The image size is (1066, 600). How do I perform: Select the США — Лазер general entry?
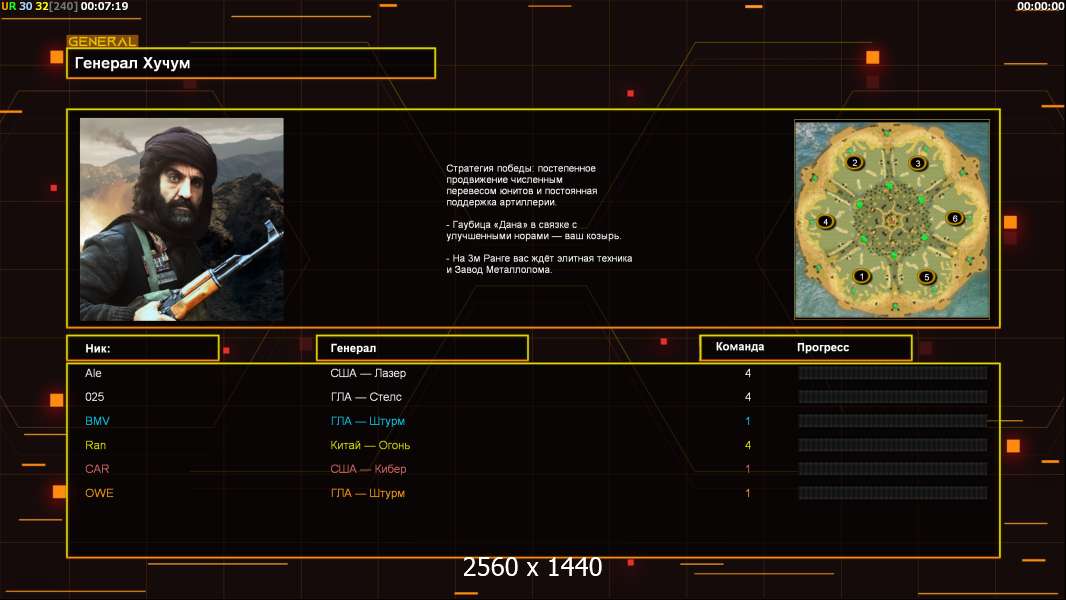point(368,373)
